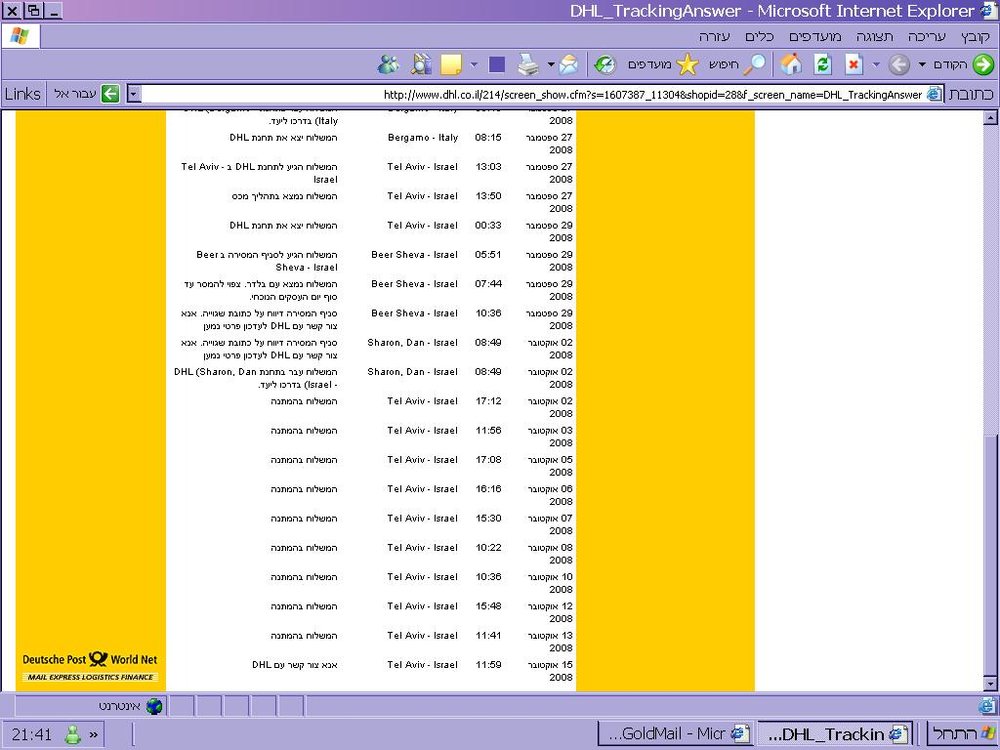Click the Links toolbar label
Screen dimensions: 1000x750
23,94
